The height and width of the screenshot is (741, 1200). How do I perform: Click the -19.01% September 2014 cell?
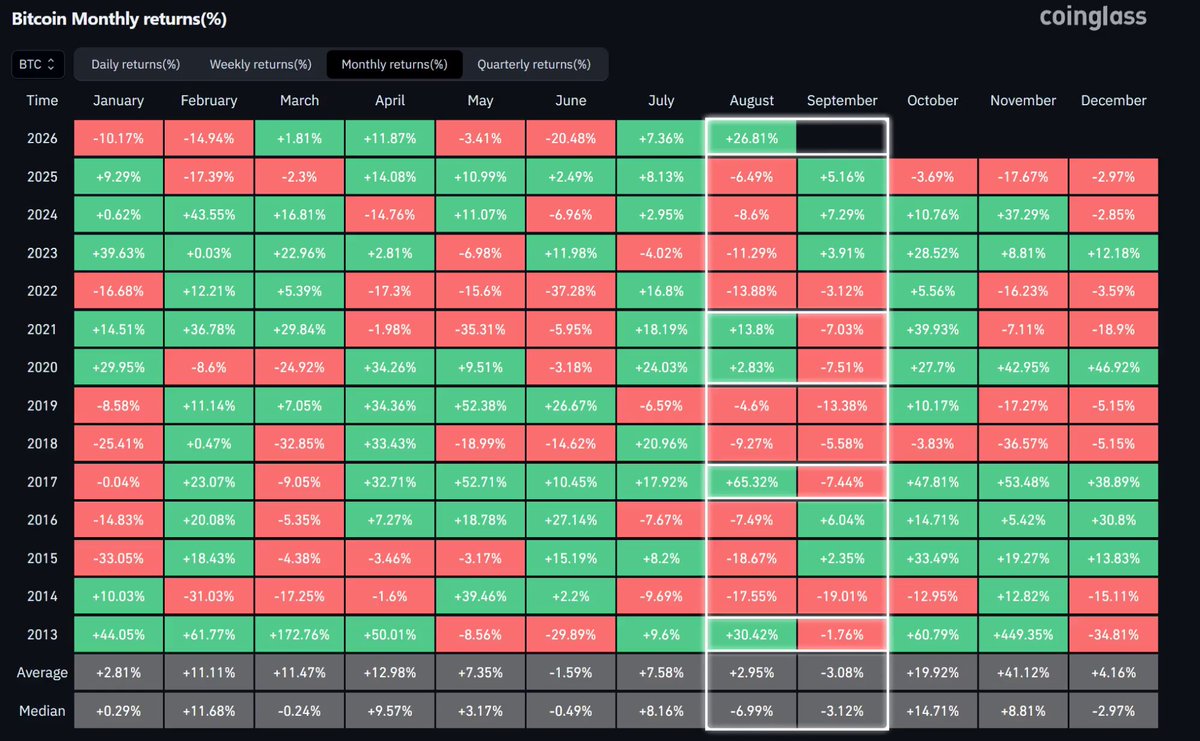pos(842,596)
